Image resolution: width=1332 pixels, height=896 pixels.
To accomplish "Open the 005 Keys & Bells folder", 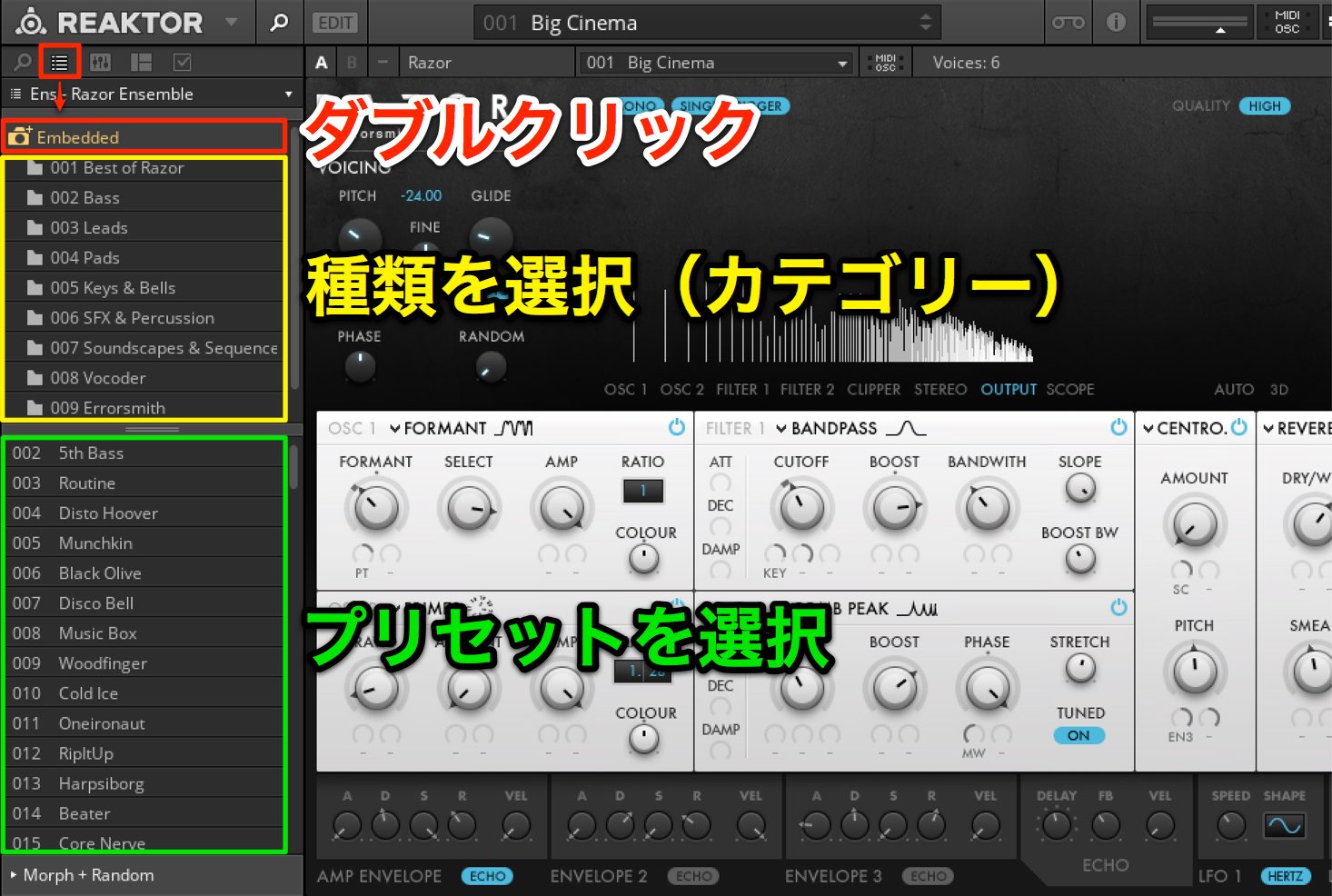I will pyautogui.click(x=145, y=287).
